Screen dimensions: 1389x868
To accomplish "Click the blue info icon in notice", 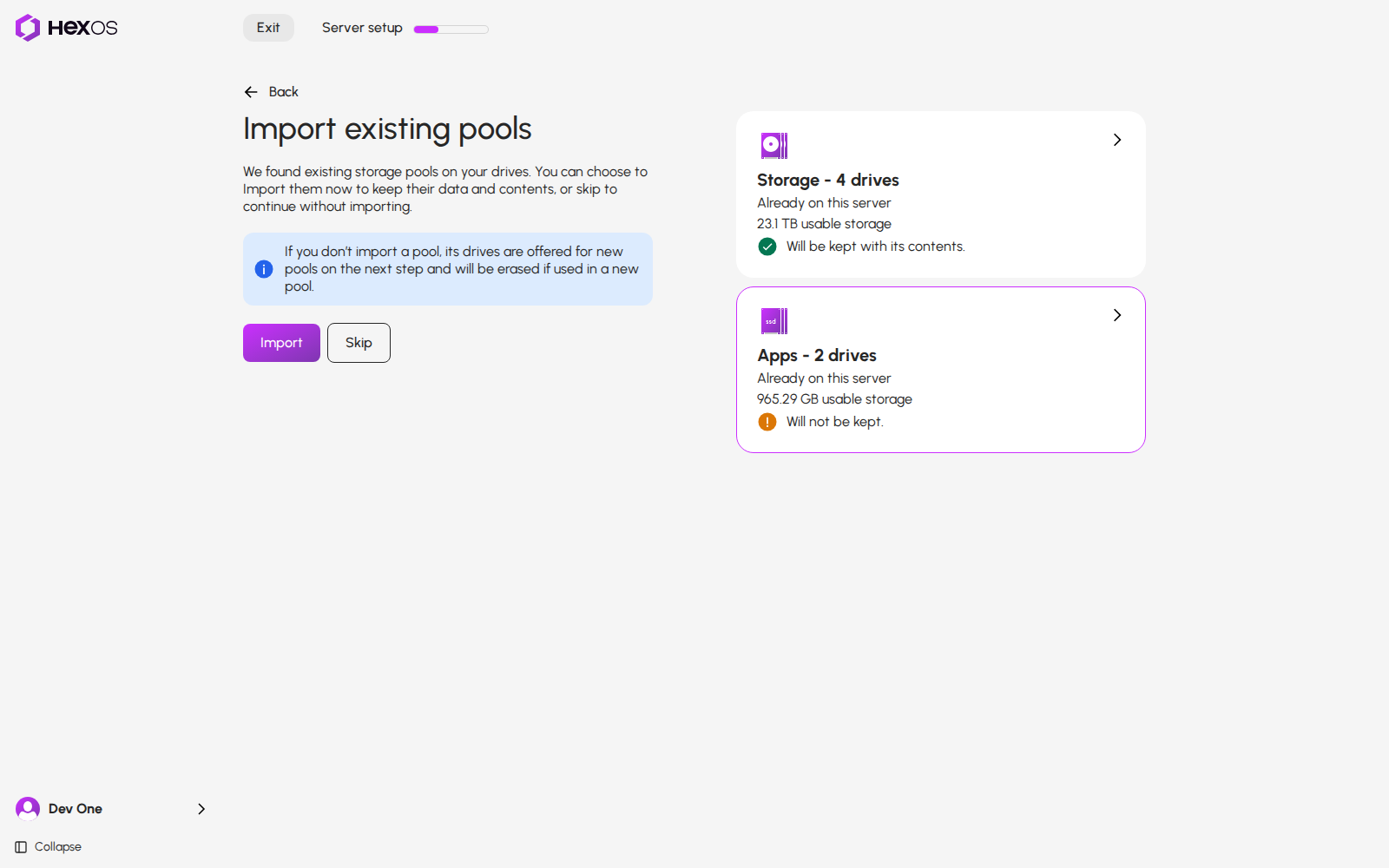I will pyautogui.click(x=264, y=269).
